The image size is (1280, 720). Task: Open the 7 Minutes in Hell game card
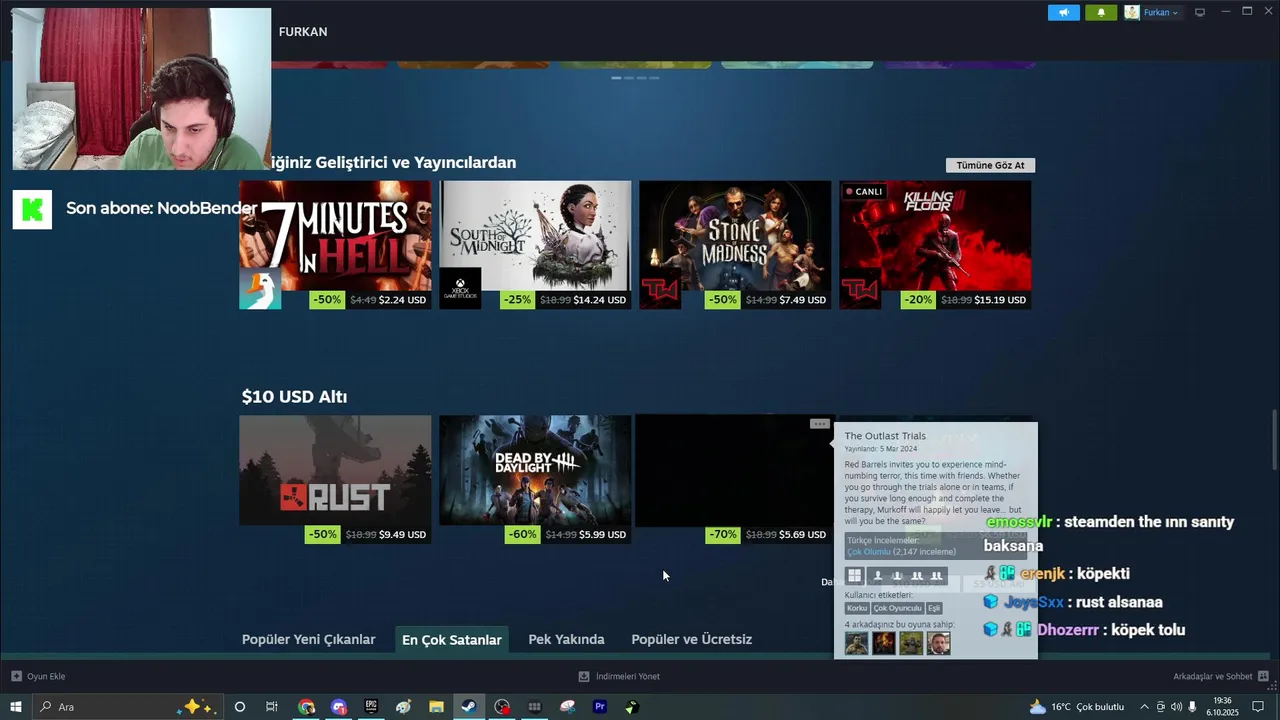click(x=335, y=245)
